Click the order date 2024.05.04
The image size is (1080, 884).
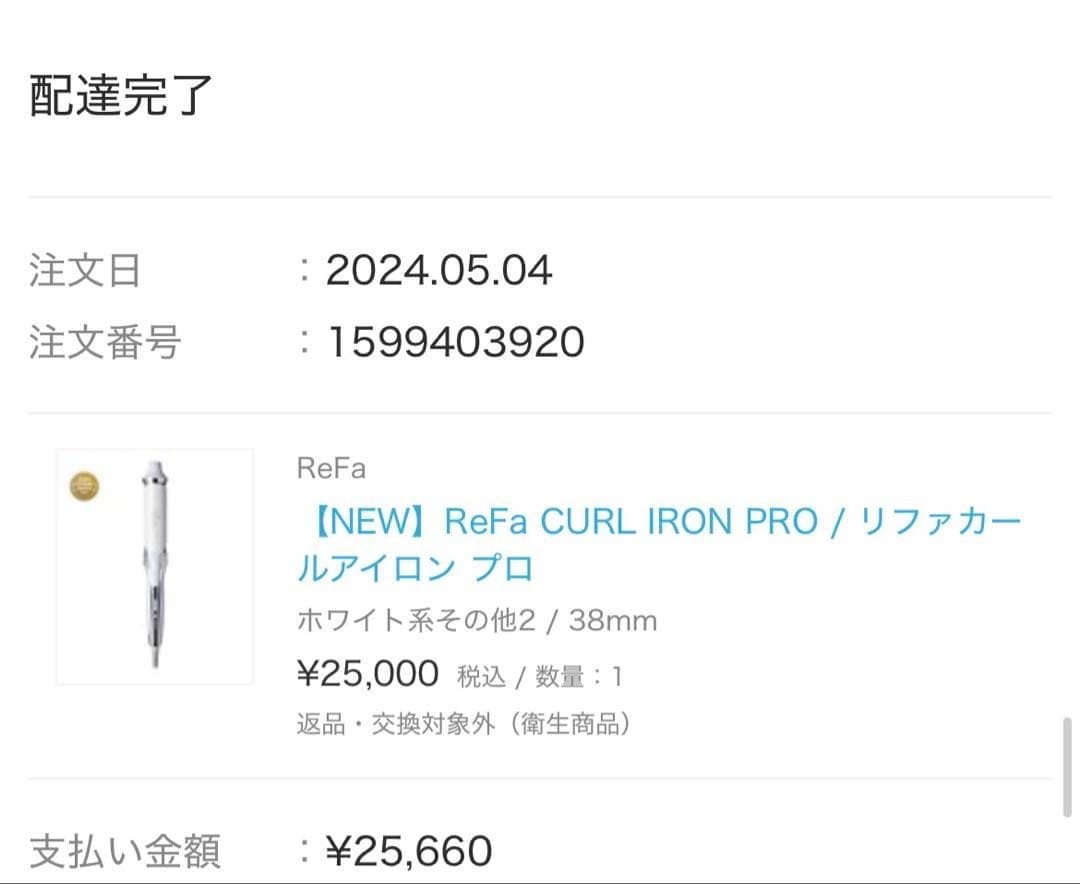(435, 270)
